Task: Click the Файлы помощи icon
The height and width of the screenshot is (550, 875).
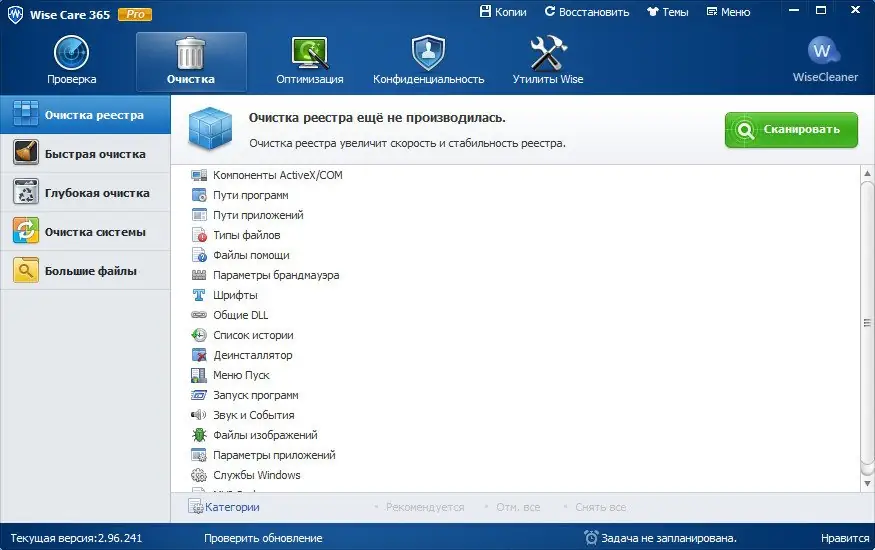Action: [199, 255]
